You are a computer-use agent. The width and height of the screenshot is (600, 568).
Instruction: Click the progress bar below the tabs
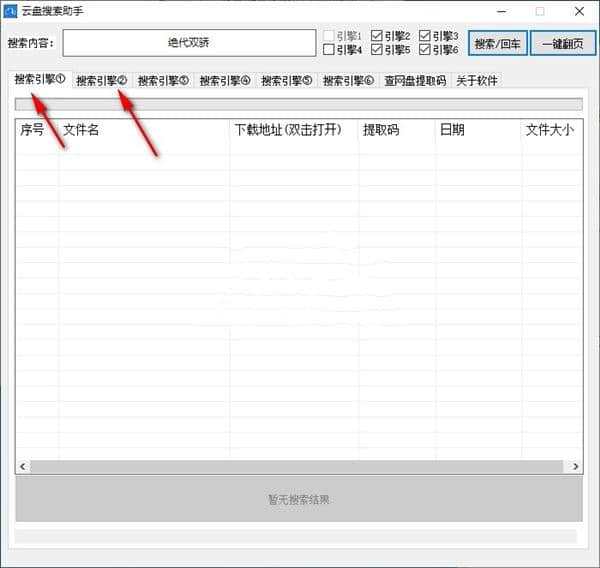299,104
